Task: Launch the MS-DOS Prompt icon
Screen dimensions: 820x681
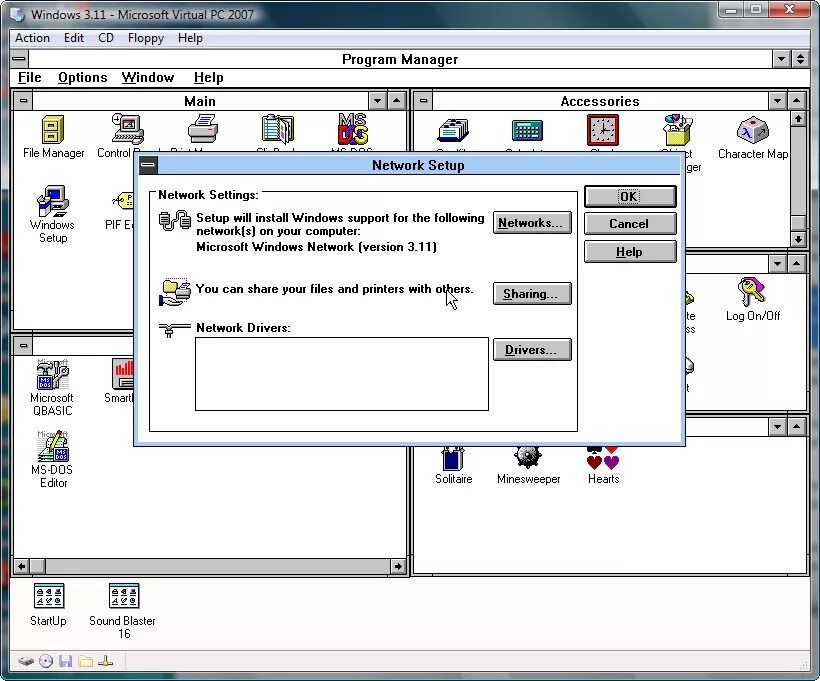Action: click(352, 129)
